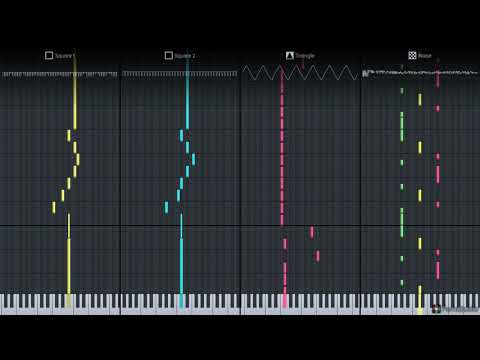
Task: Click the long yellow note in Square 1 lane
Action: pyautogui.click(x=75, y=93)
